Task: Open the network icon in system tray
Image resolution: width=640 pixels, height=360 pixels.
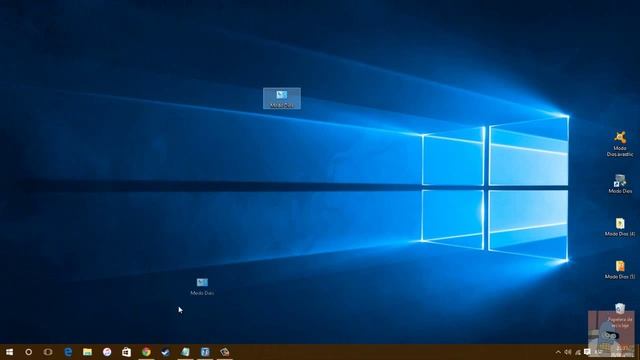Action: [578, 352]
